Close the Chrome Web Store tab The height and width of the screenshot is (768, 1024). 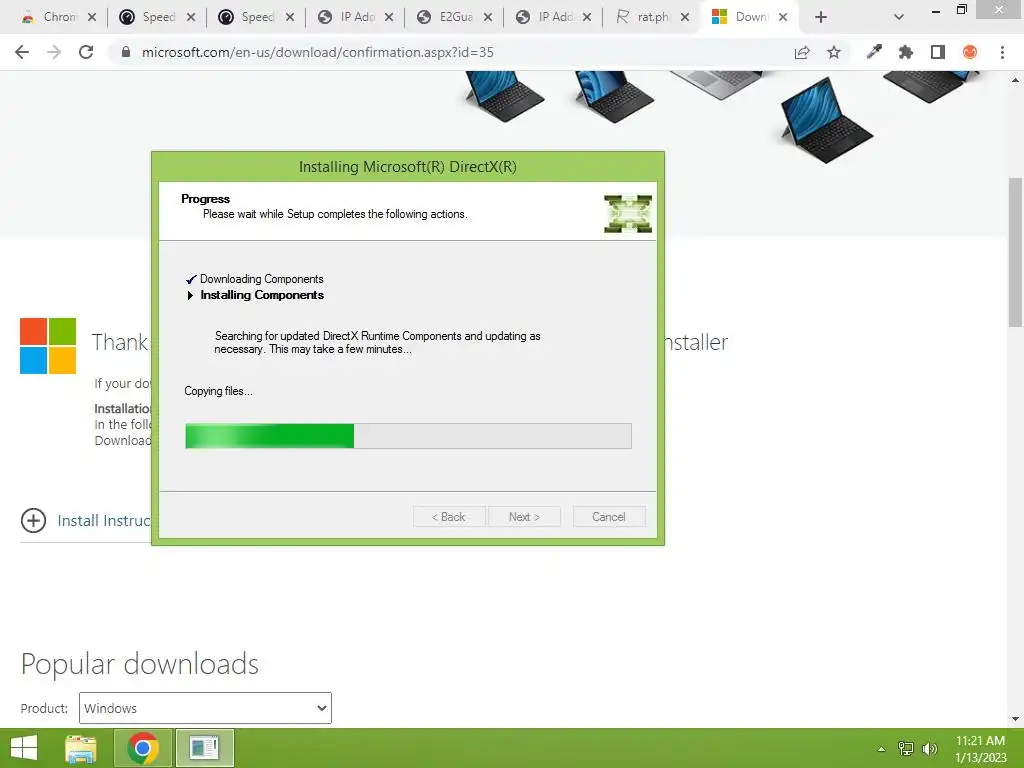(x=92, y=18)
